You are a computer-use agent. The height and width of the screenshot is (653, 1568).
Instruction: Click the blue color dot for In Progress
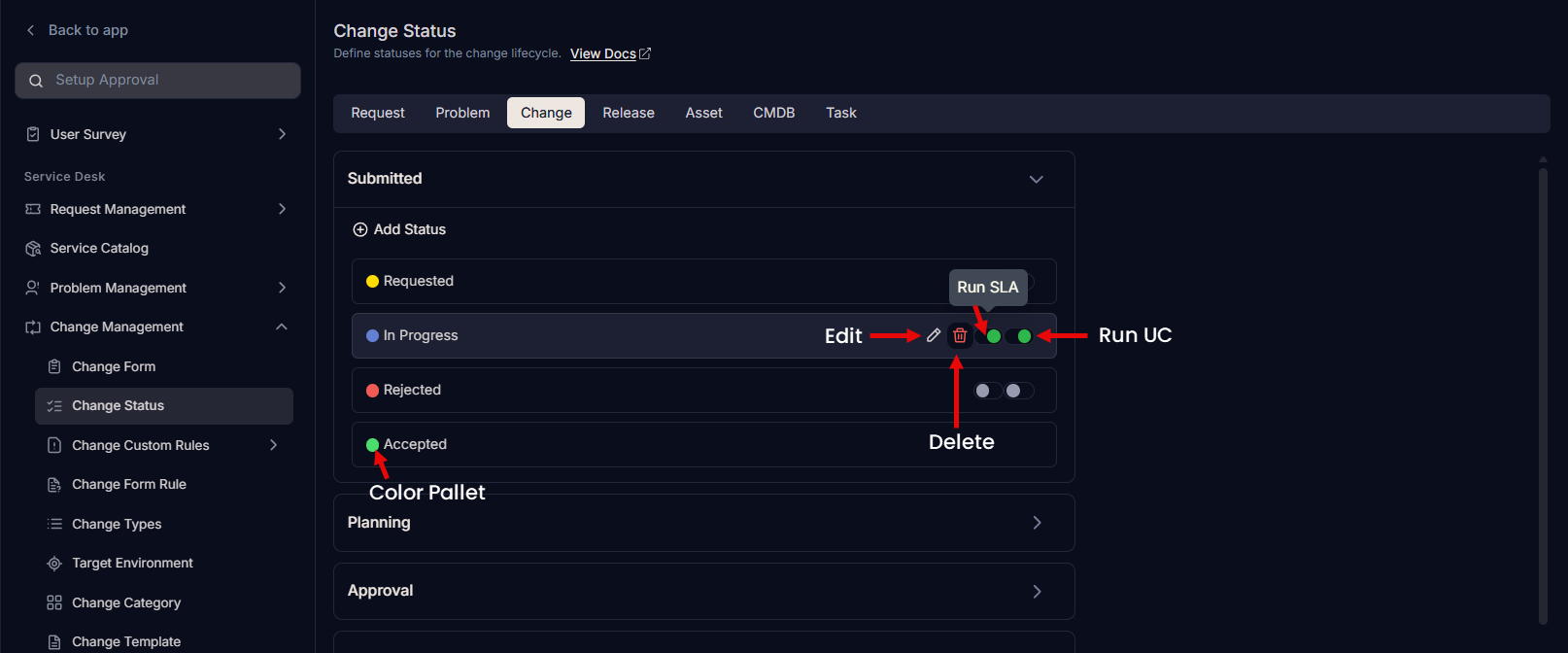(x=372, y=336)
